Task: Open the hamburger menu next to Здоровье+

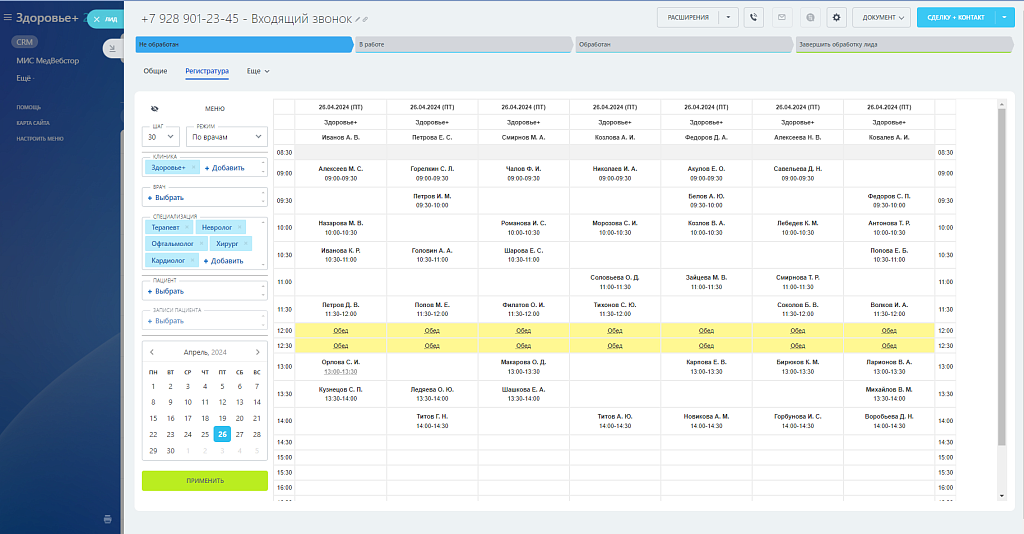Action: click(7, 17)
